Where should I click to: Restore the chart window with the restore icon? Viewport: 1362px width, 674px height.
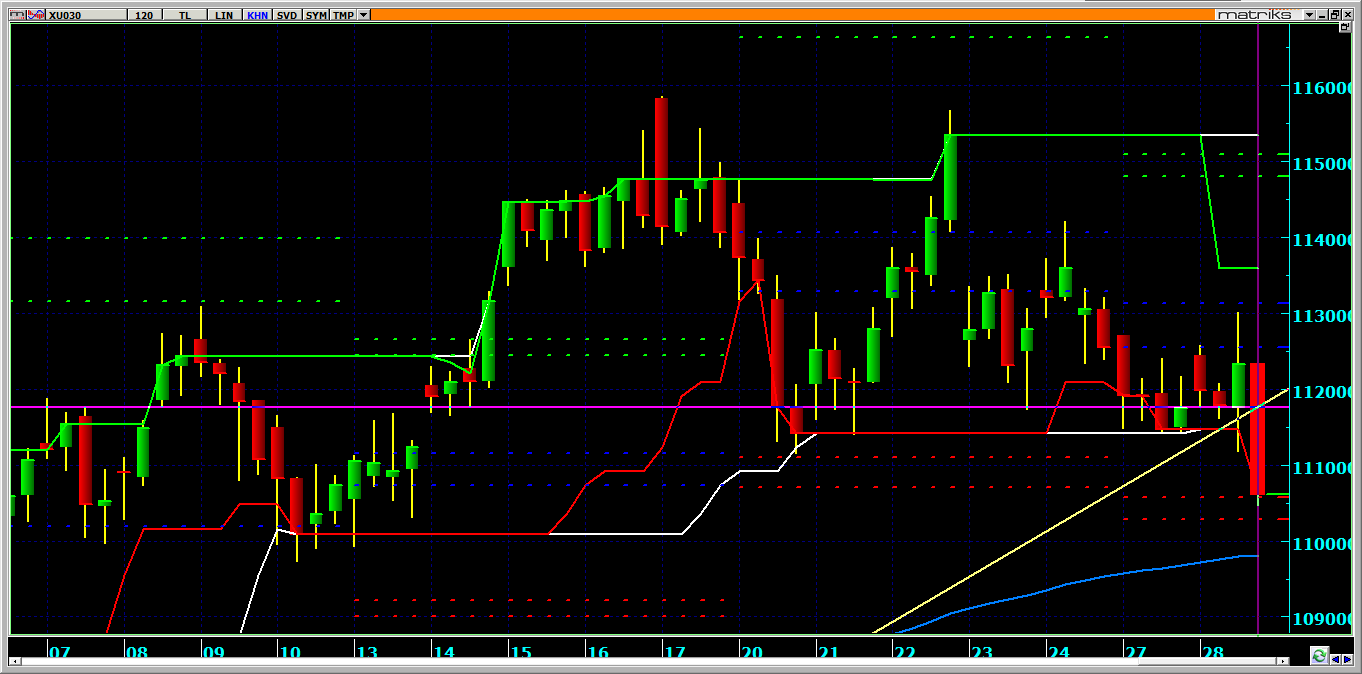pos(1335,15)
